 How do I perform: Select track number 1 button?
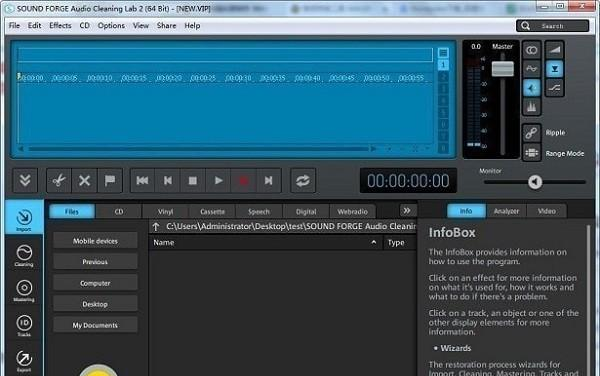[x=443, y=65]
